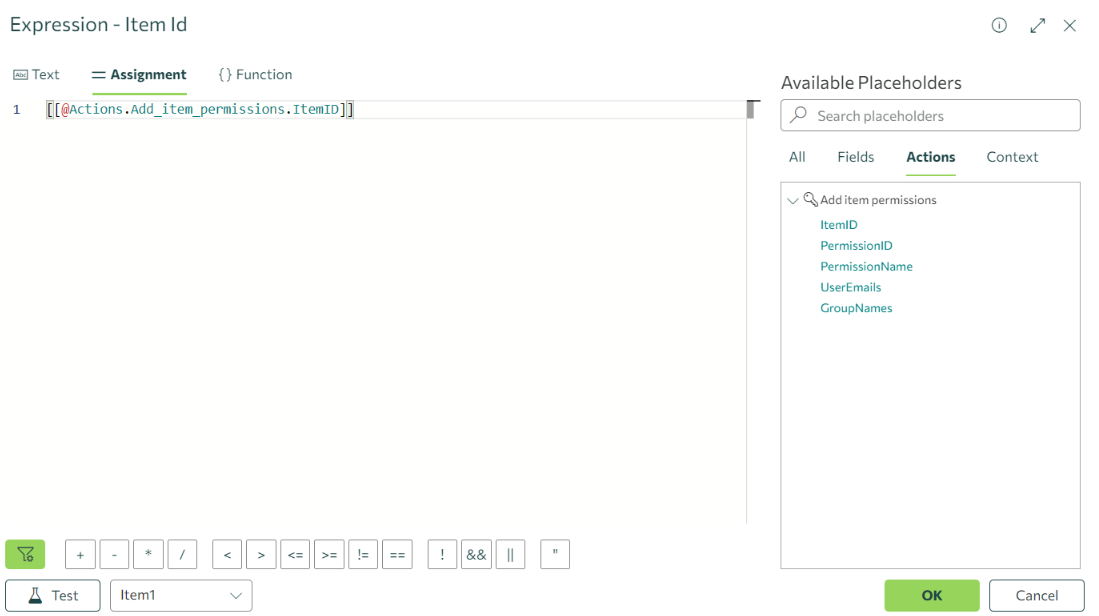Screen dimensions: 1099x616
Task: Insert the greater-than operator
Action: click(x=261, y=554)
